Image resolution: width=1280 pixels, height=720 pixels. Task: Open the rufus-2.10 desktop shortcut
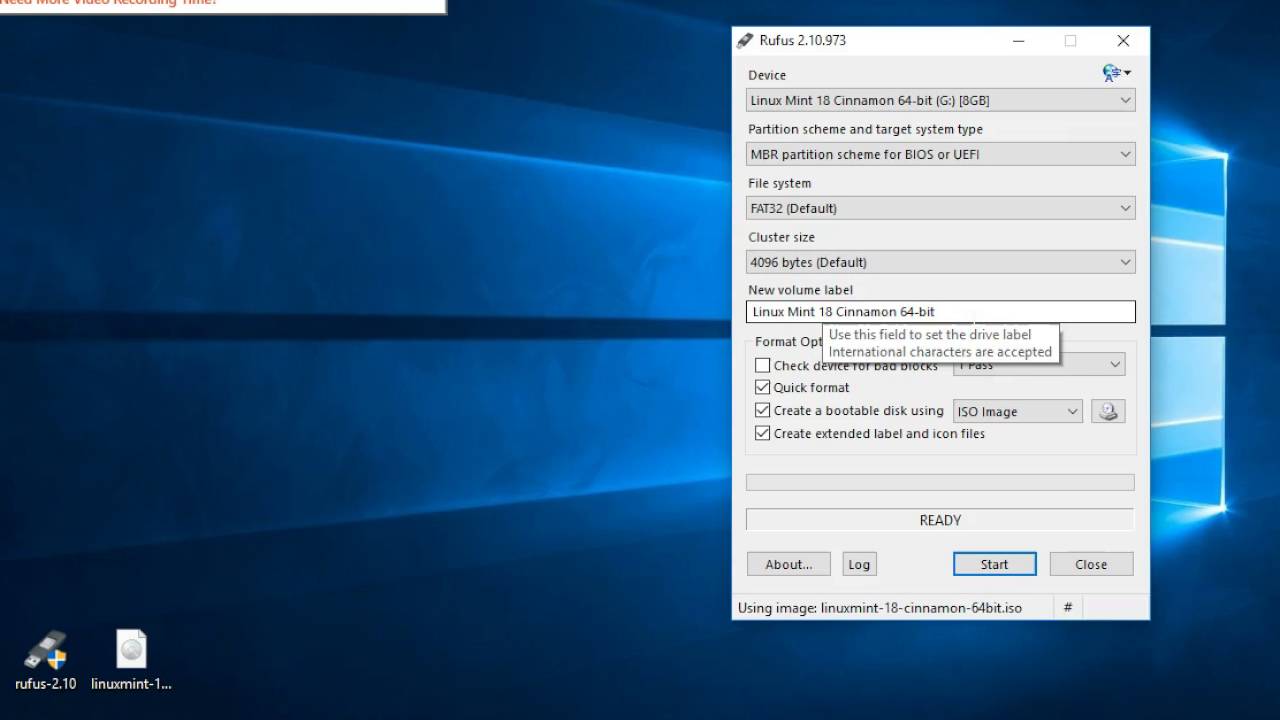tap(45, 661)
